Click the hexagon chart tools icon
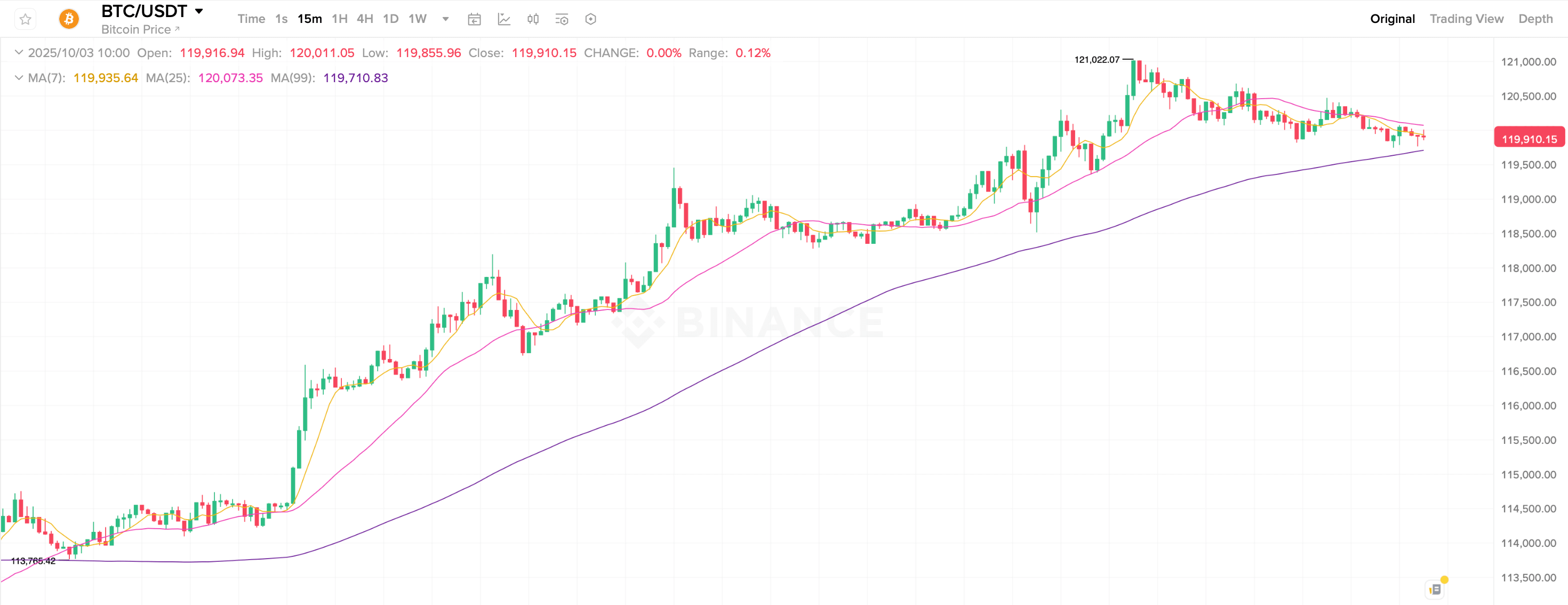Screen dimensions: 1568x605 pyautogui.click(x=590, y=20)
